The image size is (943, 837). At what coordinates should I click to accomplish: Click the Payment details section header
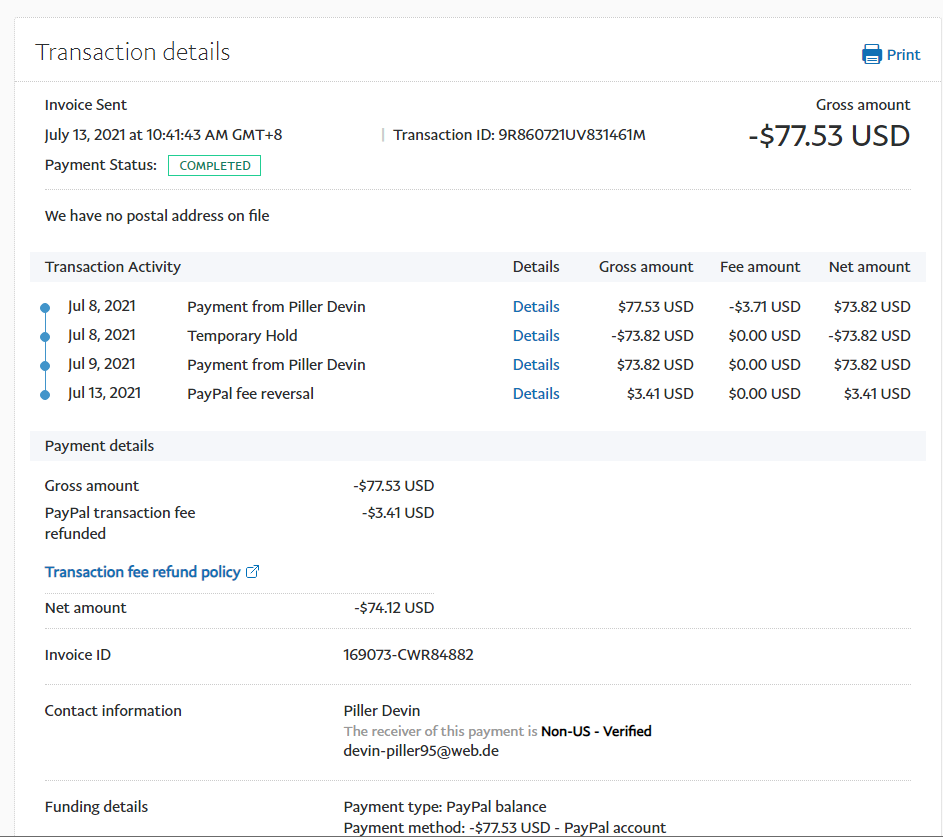point(99,446)
